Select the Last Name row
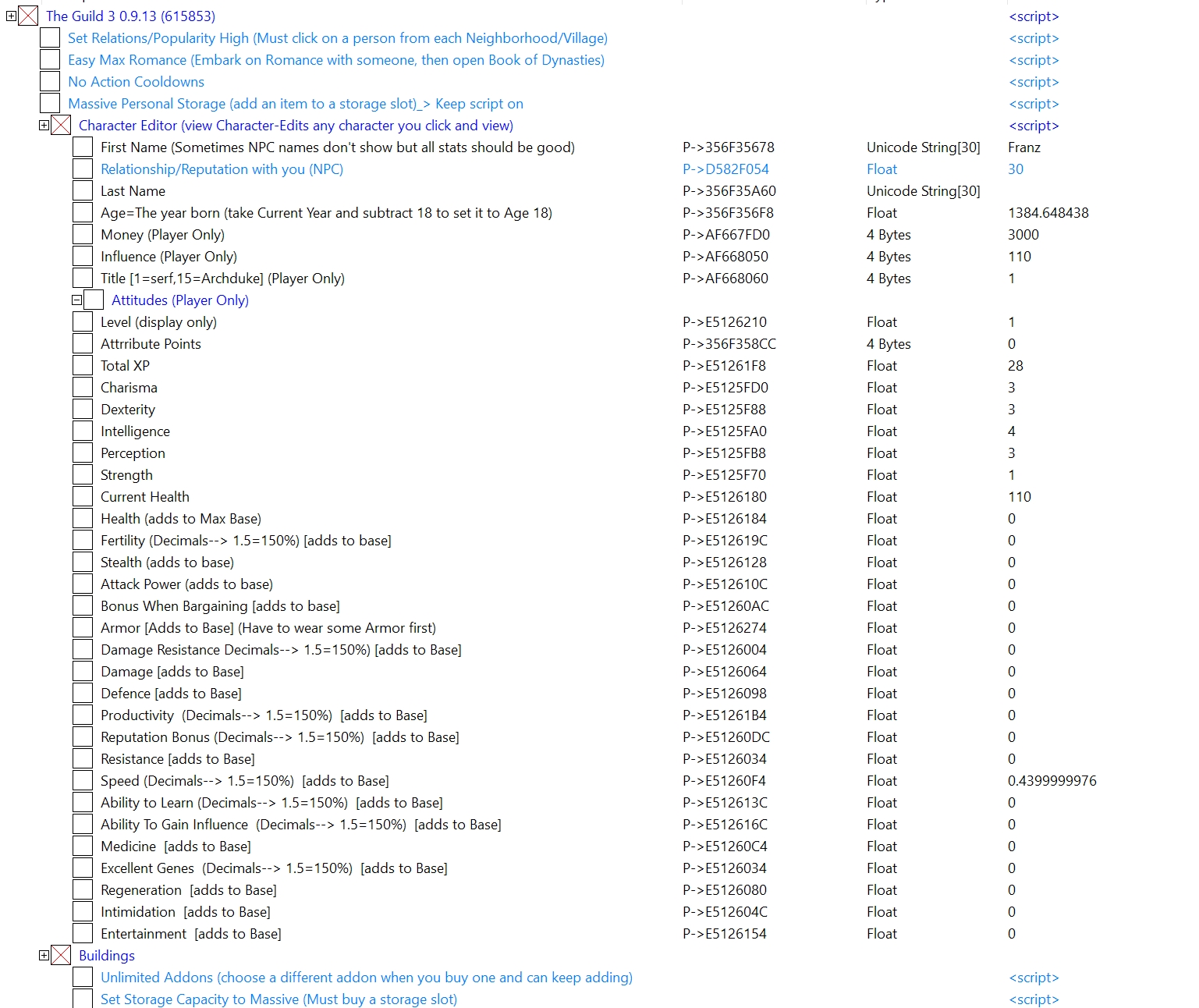The width and height of the screenshot is (1199, 1008). pos(133,190)
